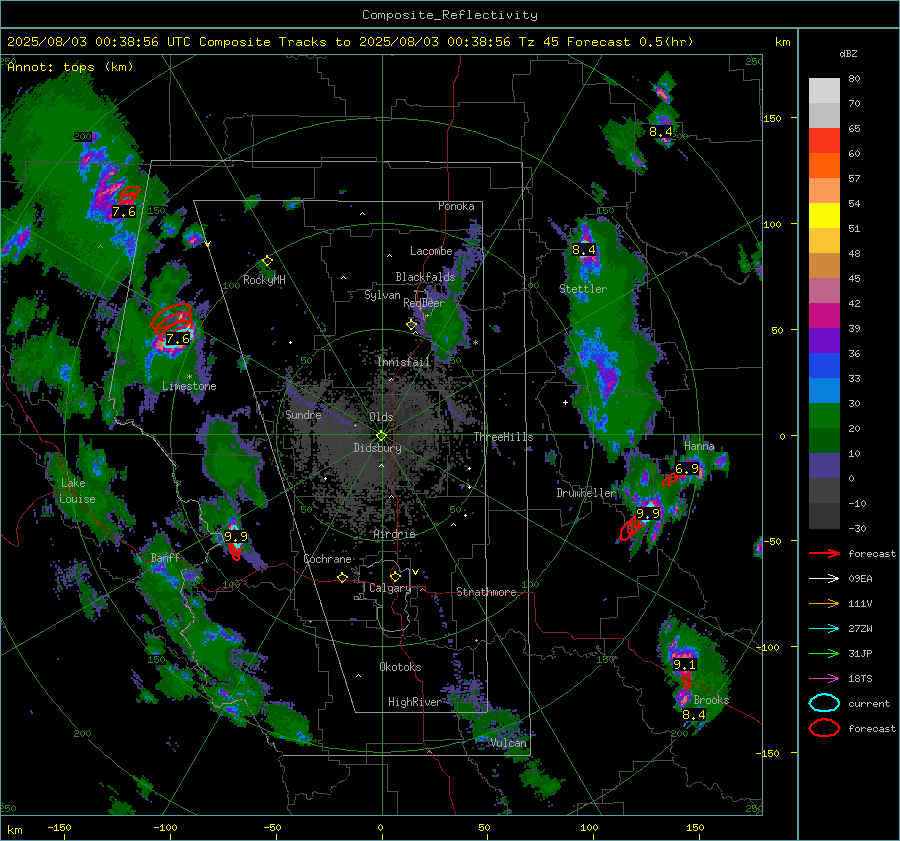The height and width of the screenshot is (841, 900).
Task: Click the 9.9 storm top label near Drumheller
Action: [x=648, y=513]
